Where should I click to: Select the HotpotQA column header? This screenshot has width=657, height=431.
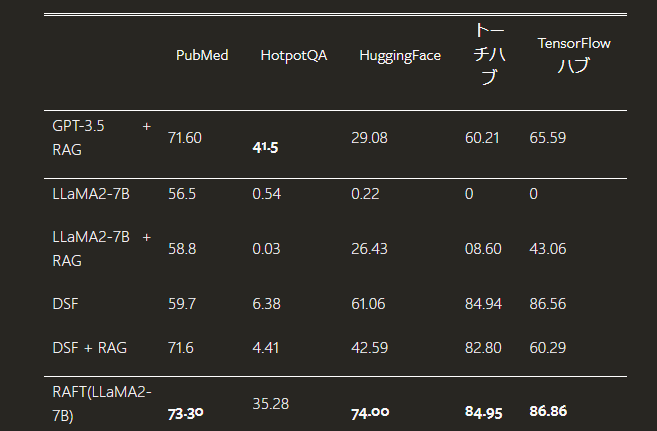[293, 55]
